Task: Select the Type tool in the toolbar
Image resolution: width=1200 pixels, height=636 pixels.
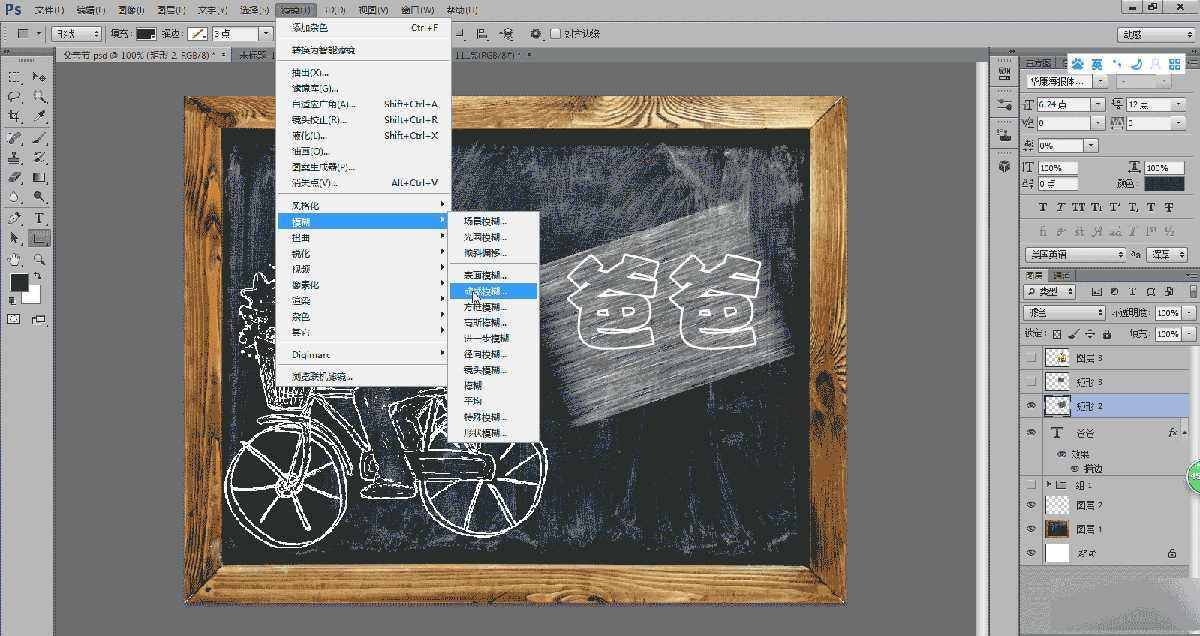Action: coord(38,215)
